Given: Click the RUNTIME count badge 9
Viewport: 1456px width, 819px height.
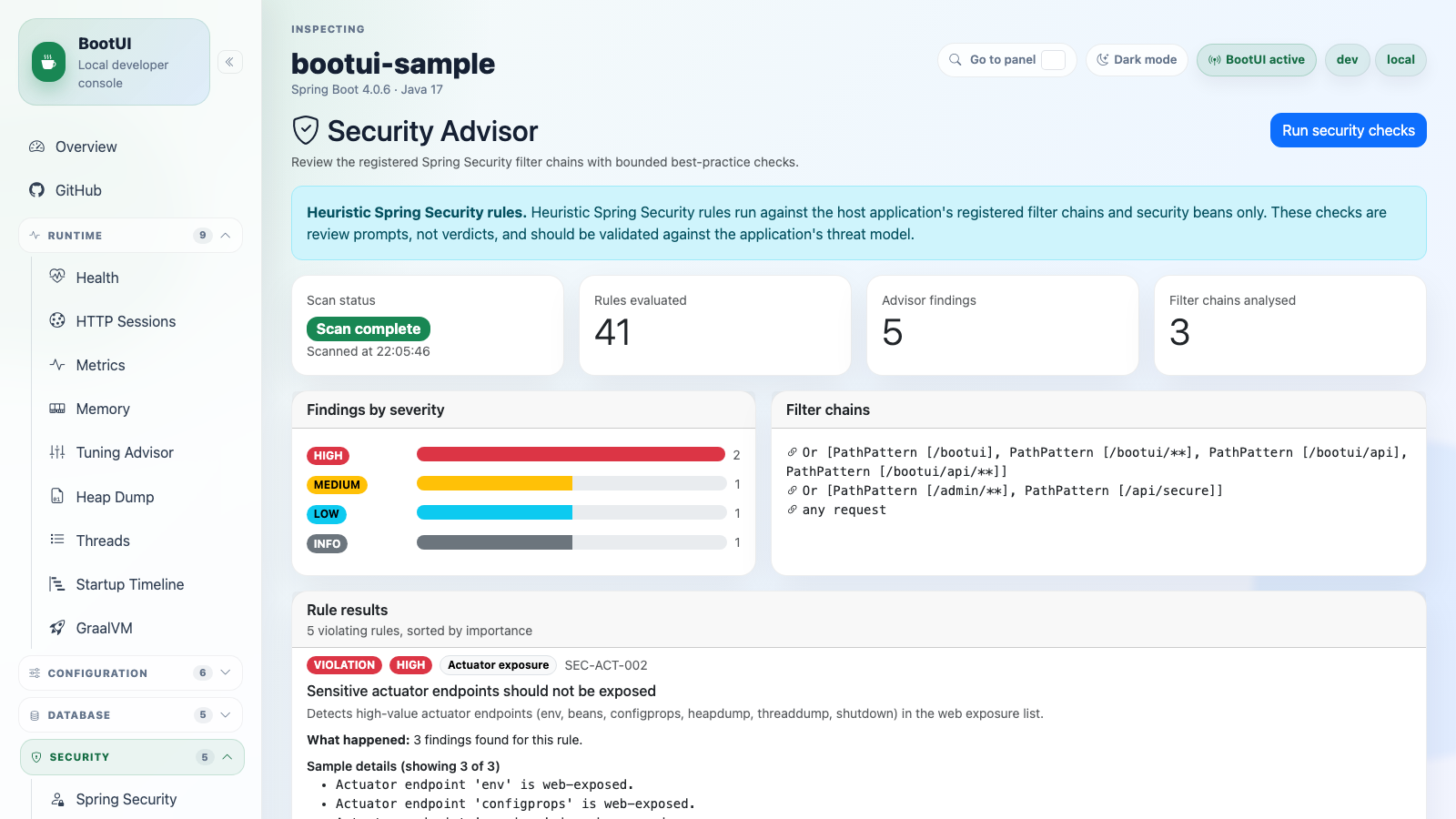Looking at the screenshot, I should pyautogui.click(x=202, y=235).
